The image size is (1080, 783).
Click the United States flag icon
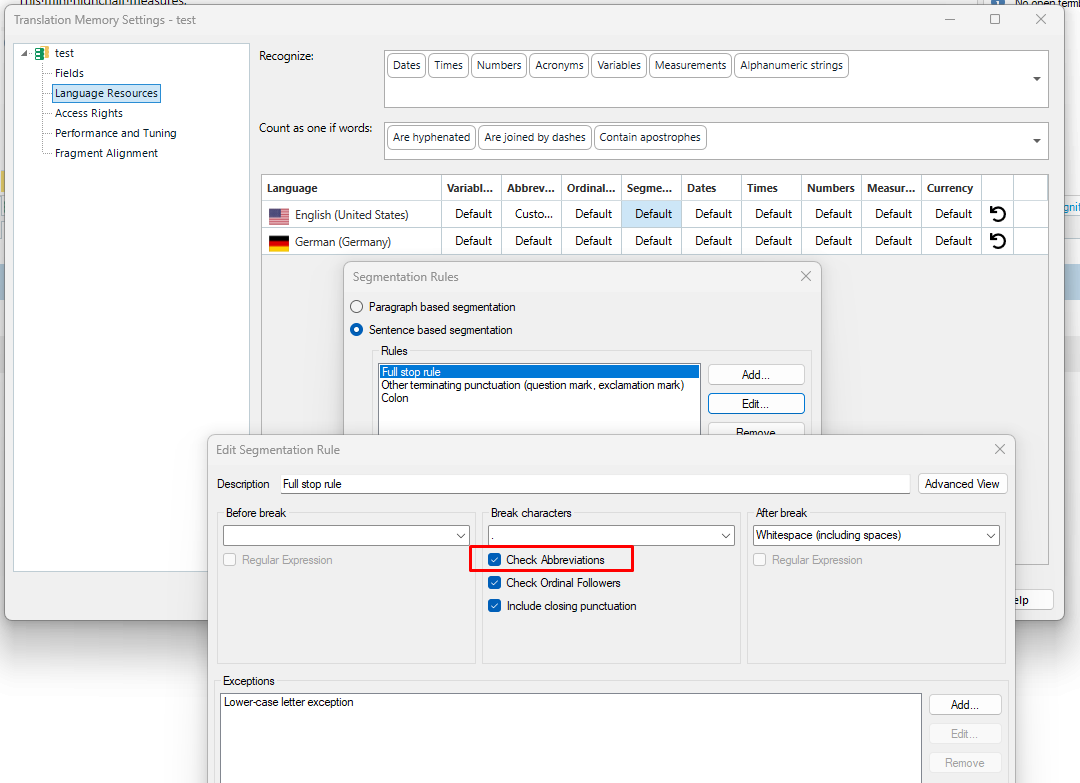pos(279,216)
